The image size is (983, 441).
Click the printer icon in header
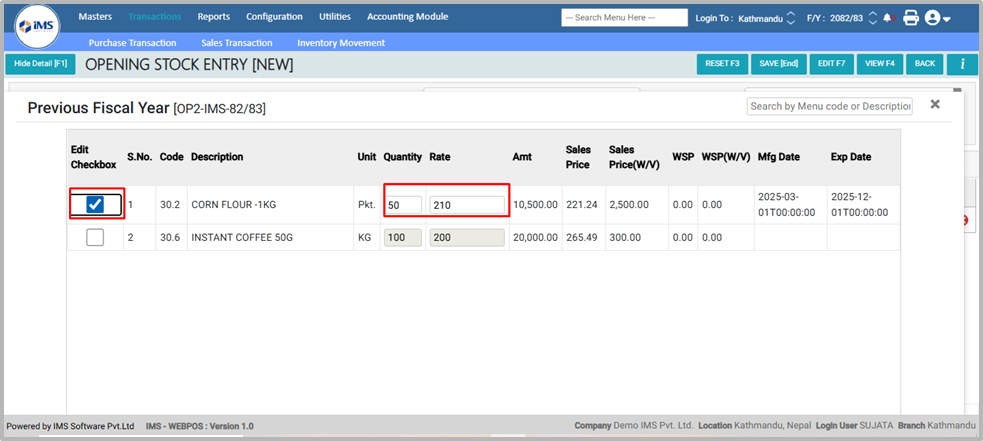[910, 18]
